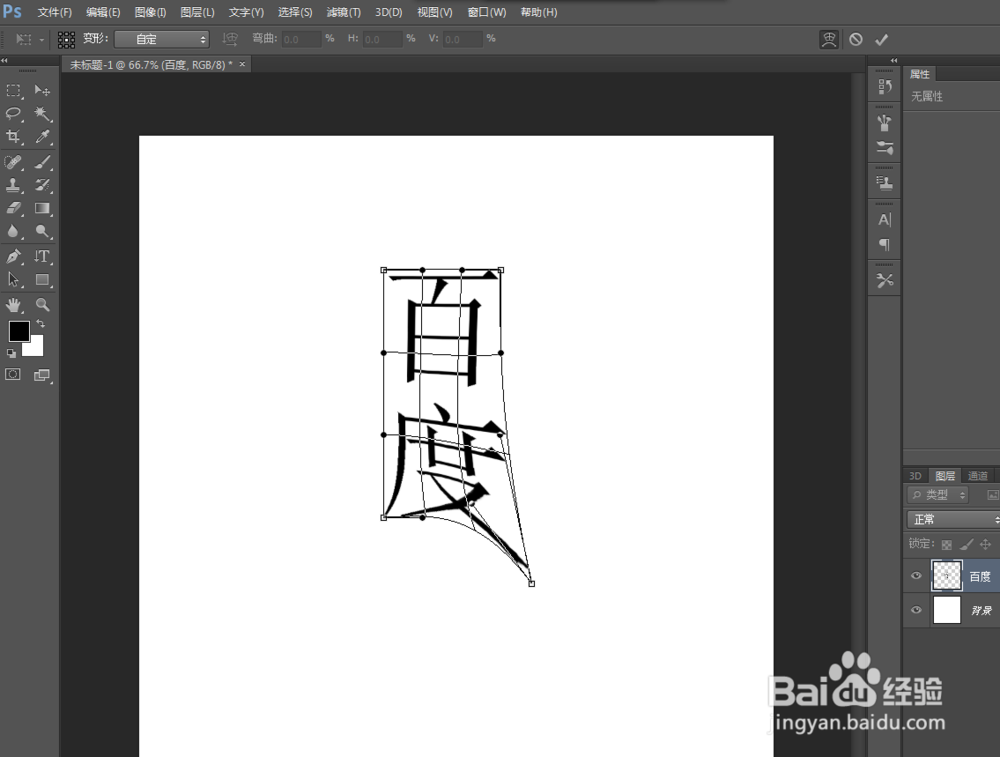Cancel the warp transform

pyautogui.click(x=856, y=40)
